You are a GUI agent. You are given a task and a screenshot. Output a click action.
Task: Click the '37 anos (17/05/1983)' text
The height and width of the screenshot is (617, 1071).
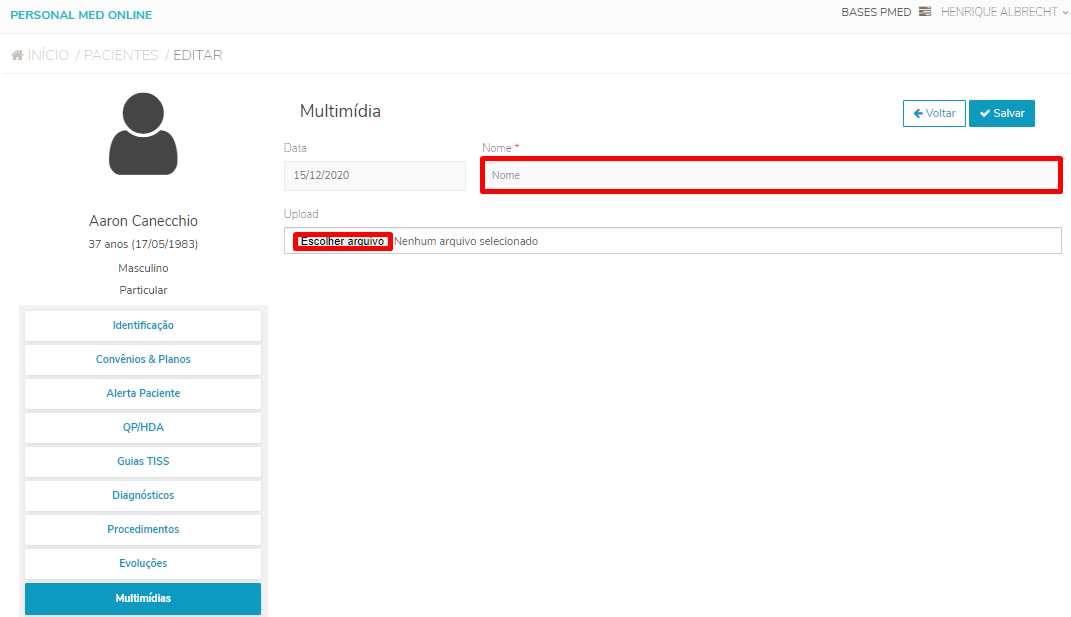(x=143, y=244)
